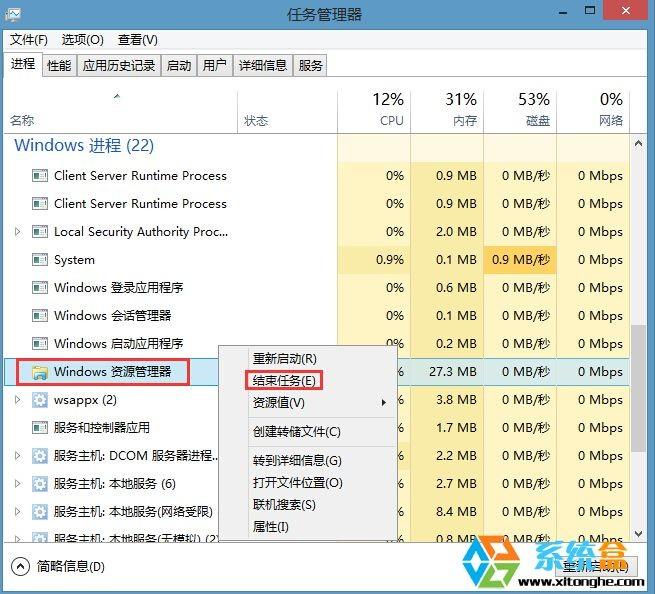Viewport: 655px width, 594px height.
Task: Open the 详细信息 tab
Action: coord(262,66)
